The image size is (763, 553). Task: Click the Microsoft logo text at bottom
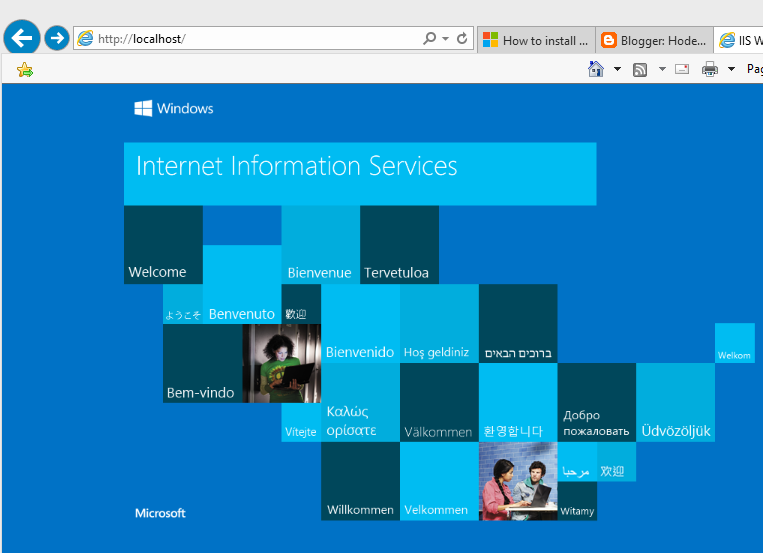(160, 513)
